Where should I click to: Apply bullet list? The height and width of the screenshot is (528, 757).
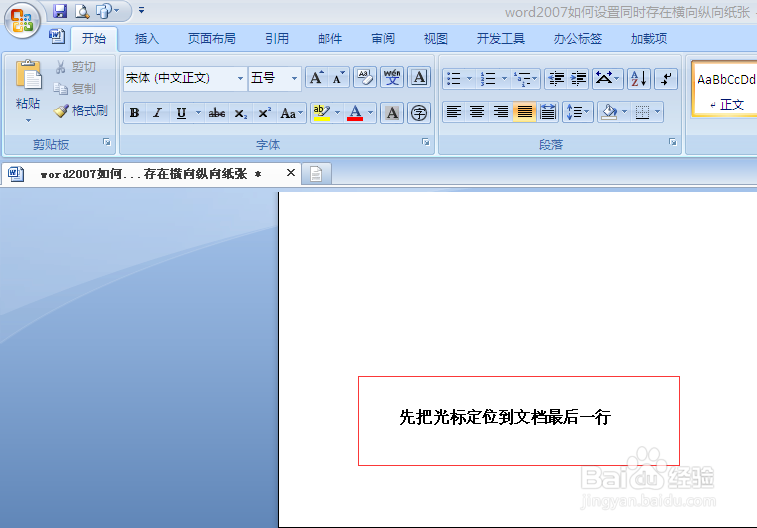[x=453, y=79]
